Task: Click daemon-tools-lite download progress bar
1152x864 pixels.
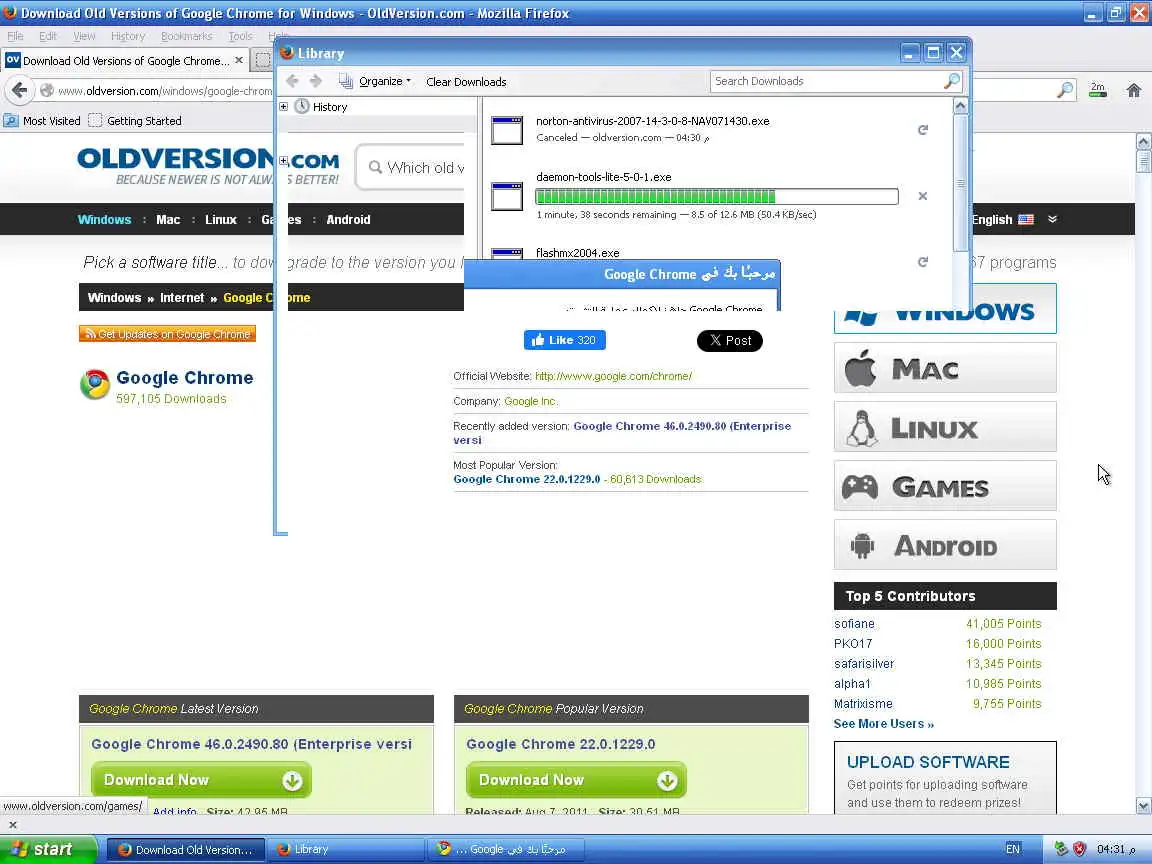Action: pos(716,196)
